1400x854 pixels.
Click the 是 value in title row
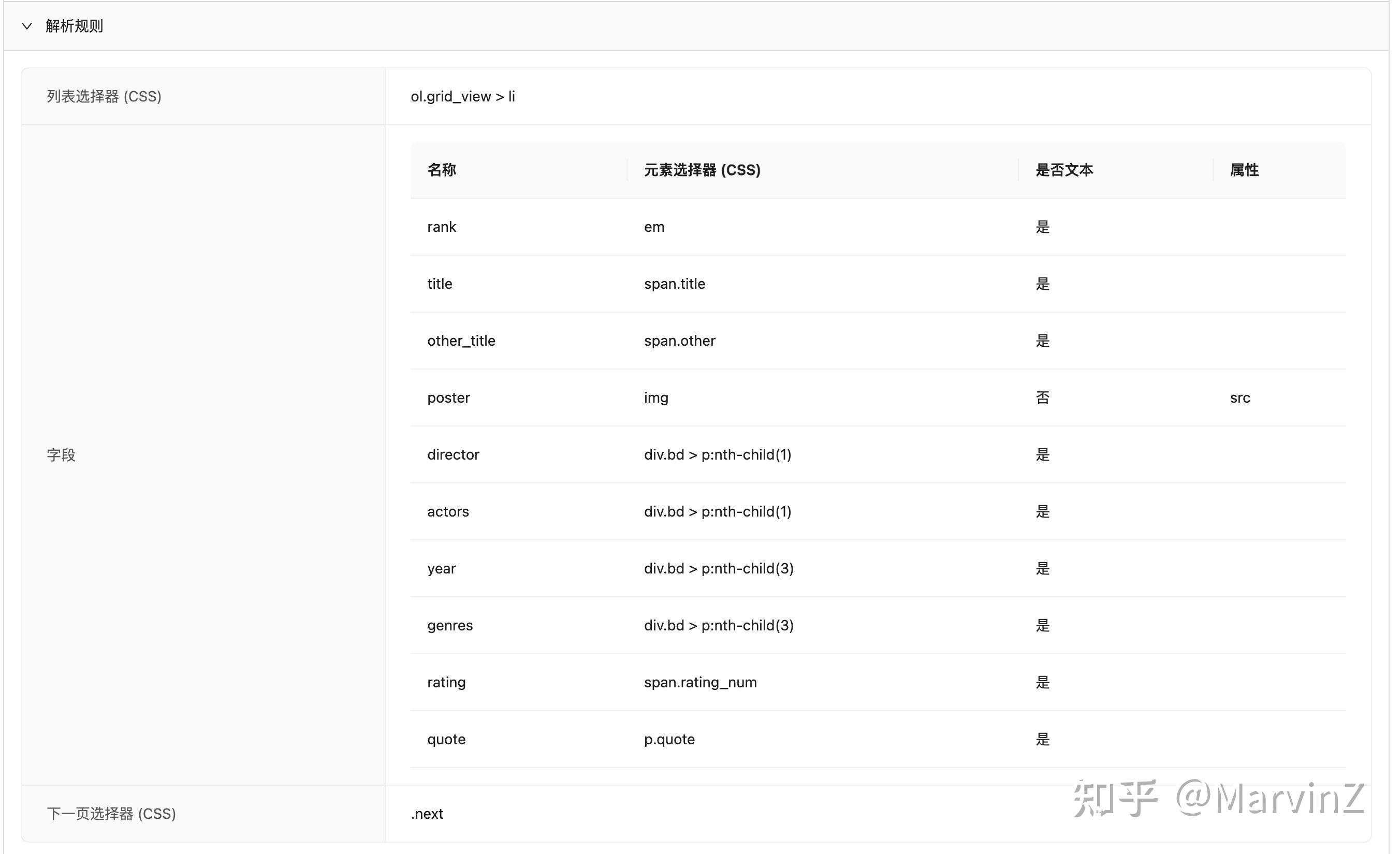click(1043, 283)
